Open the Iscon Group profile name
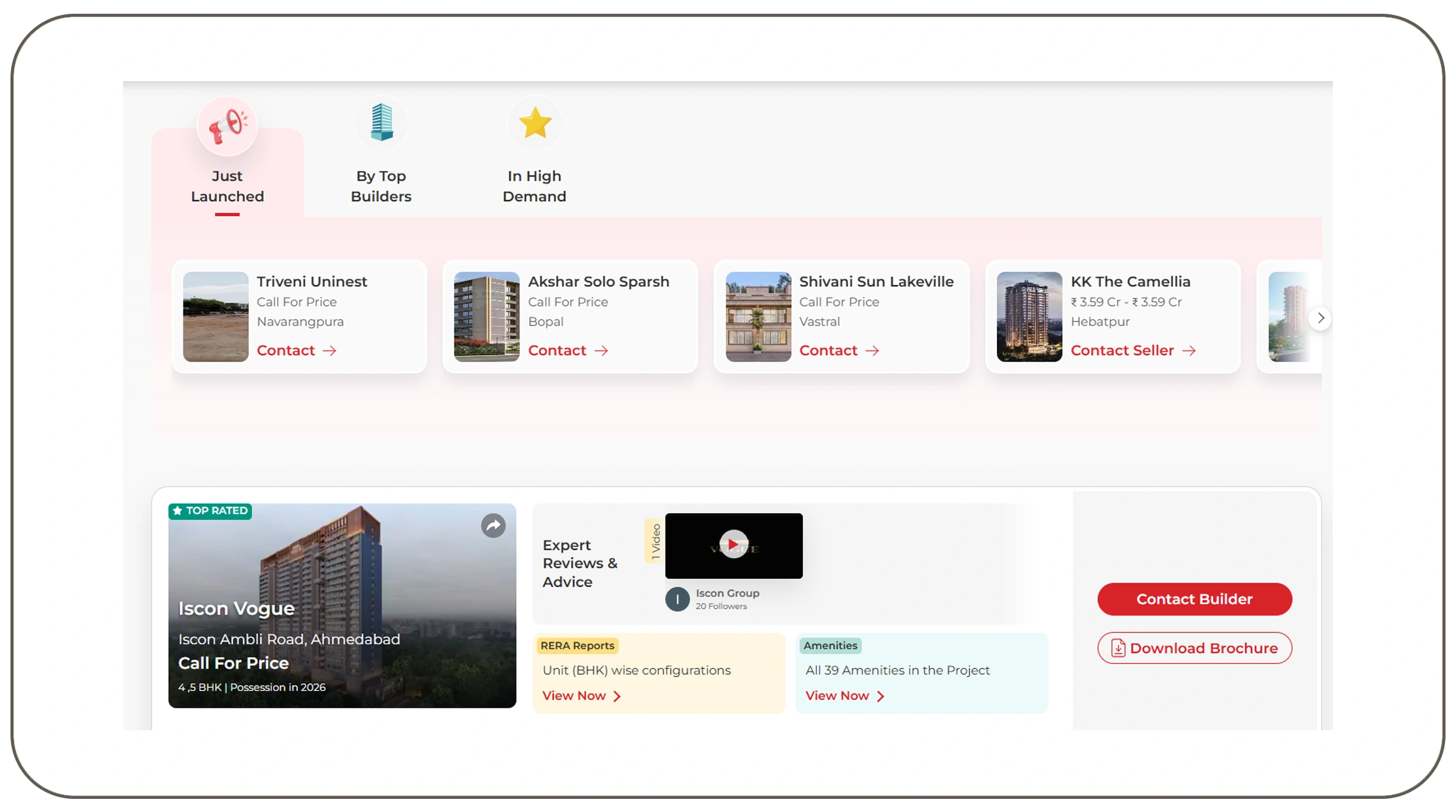Screen dimensions: 1456x812 pos(728,593)
